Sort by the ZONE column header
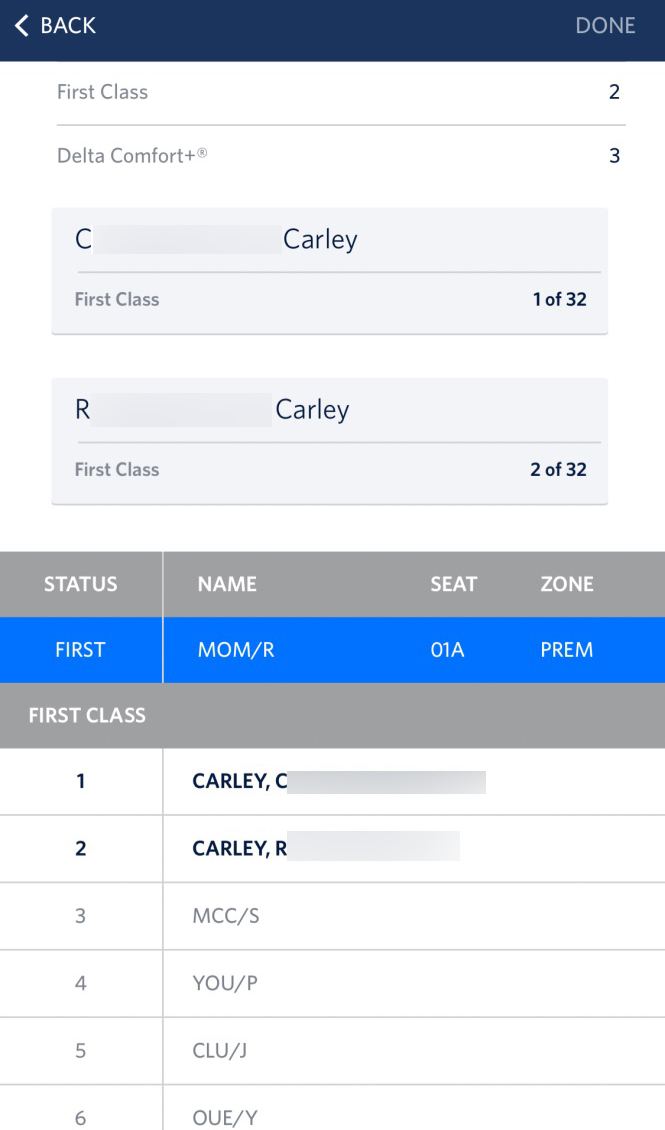 566,584
